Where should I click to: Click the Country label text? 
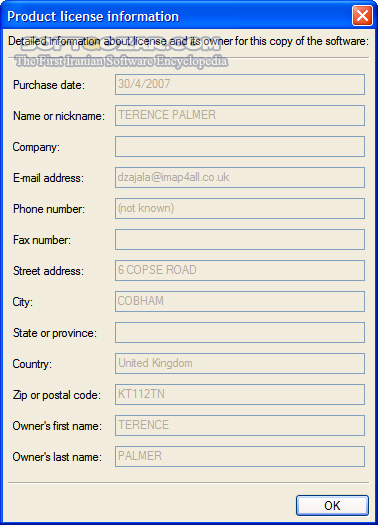pos(32,364)
